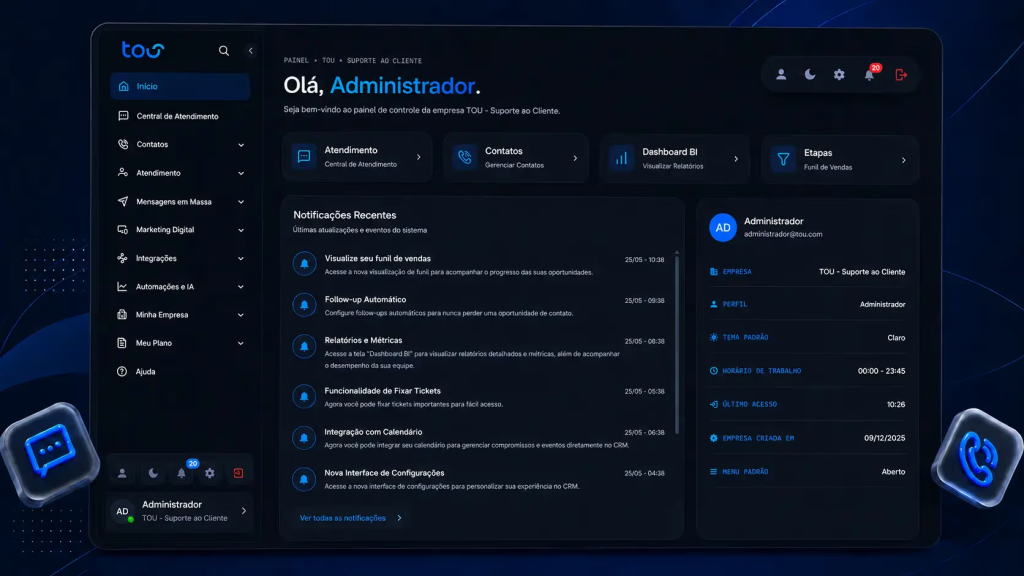Viewport: 1024px width, 576px height.
Task: Click the notifications list scrollbar
Action: [677, 344]
